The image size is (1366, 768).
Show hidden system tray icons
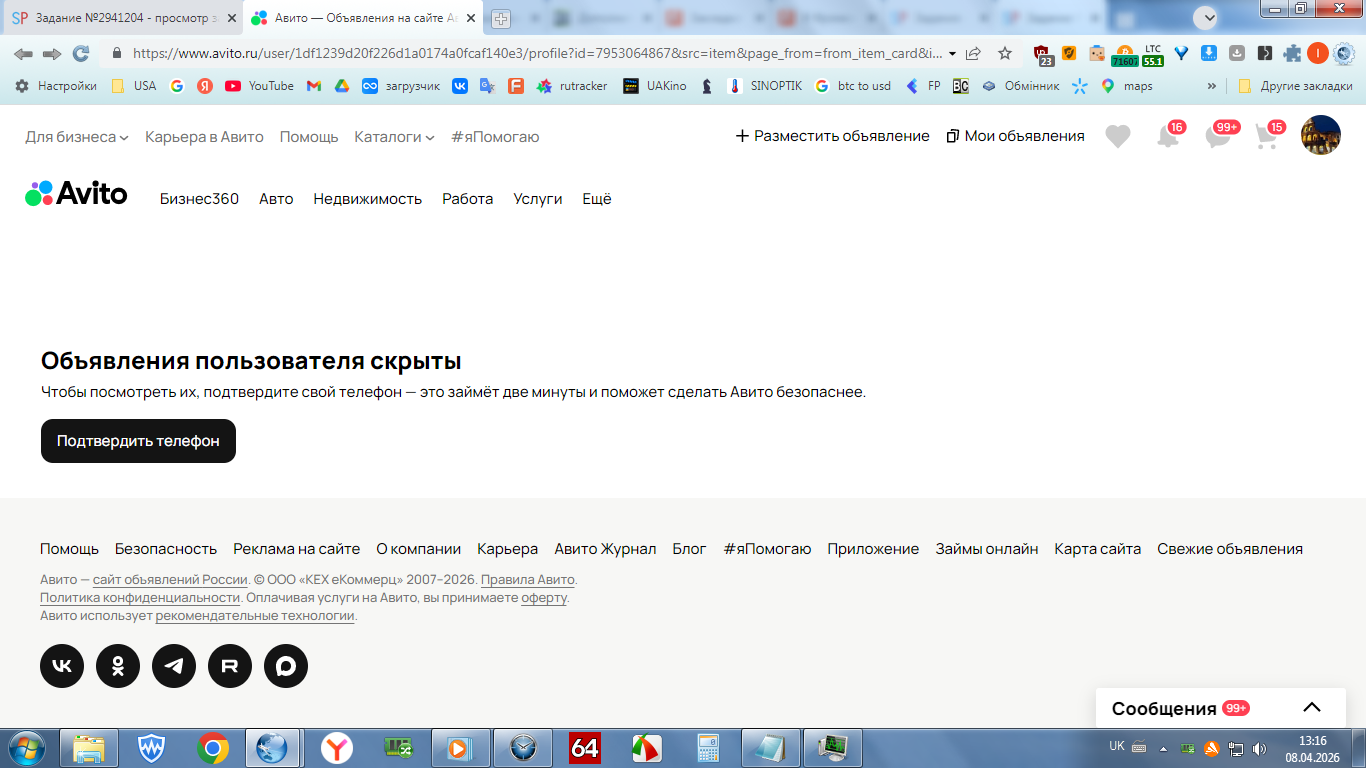point(1163,748)
